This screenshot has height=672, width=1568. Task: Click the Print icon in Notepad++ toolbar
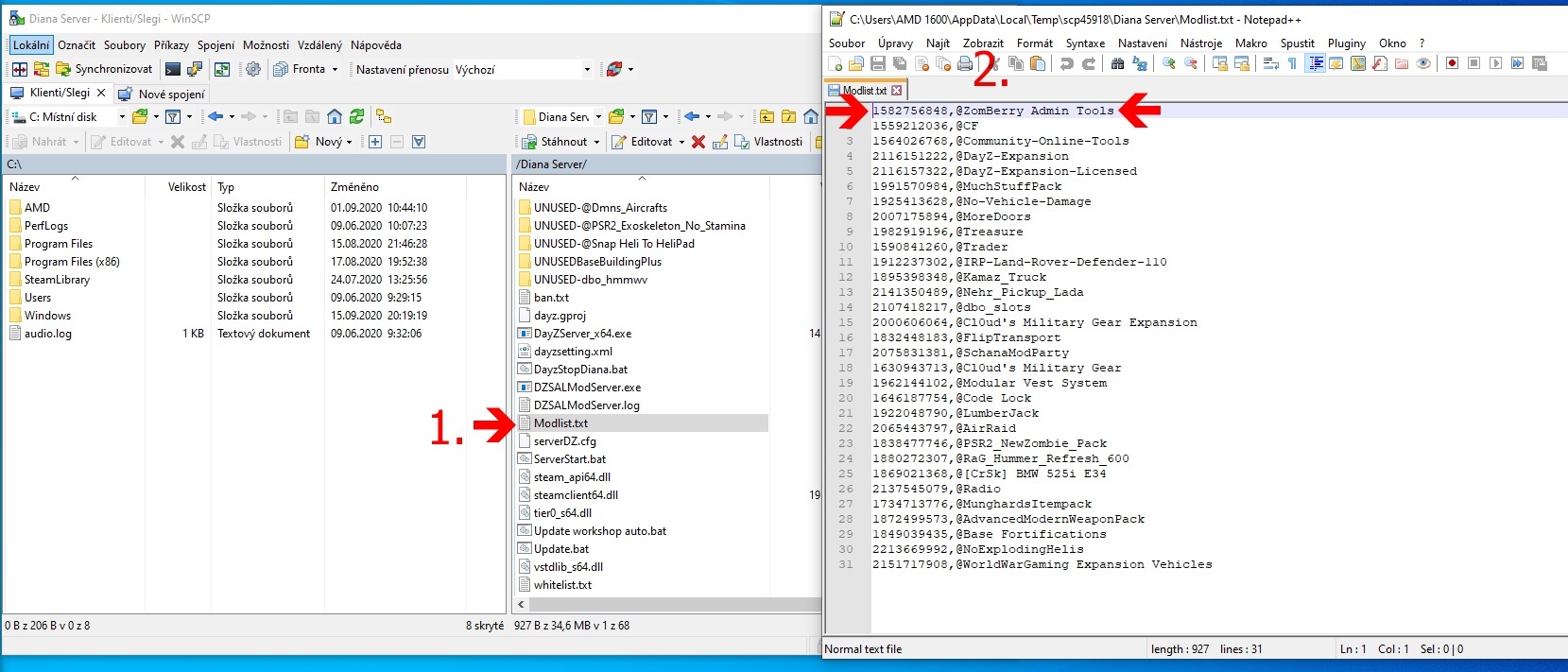coord(965,63)
